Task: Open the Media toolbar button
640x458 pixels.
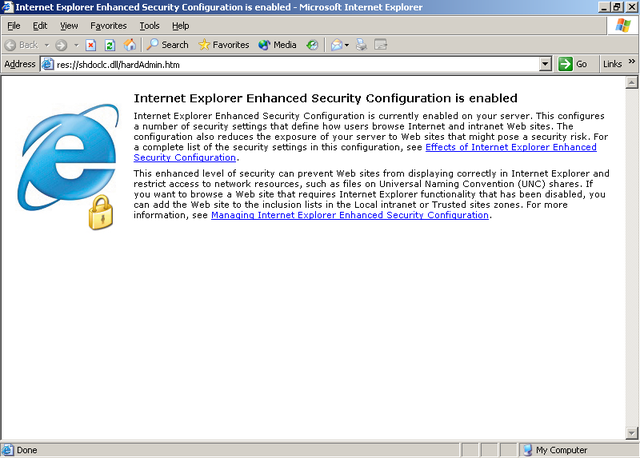Action: [x=278, y=45]
